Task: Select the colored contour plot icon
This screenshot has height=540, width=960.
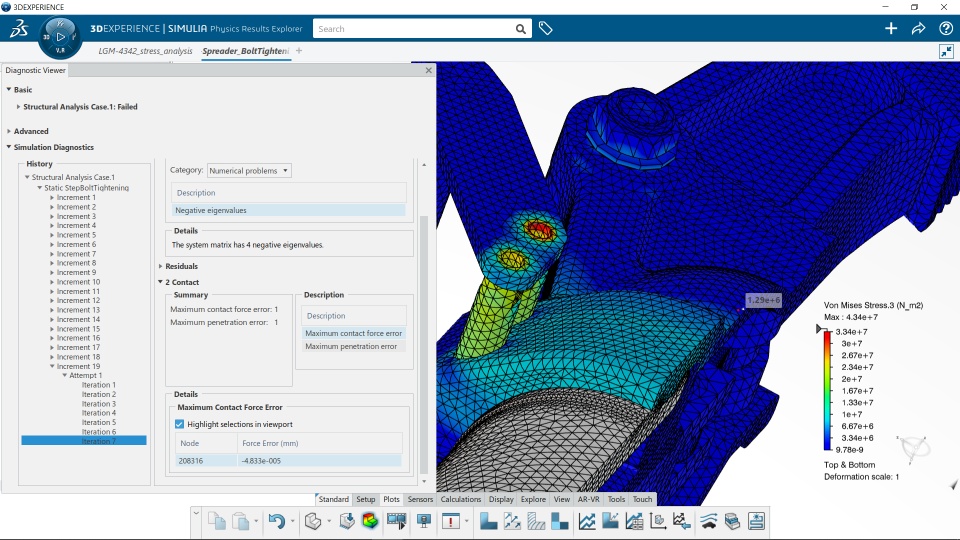Action: click(x=370, y=521)
